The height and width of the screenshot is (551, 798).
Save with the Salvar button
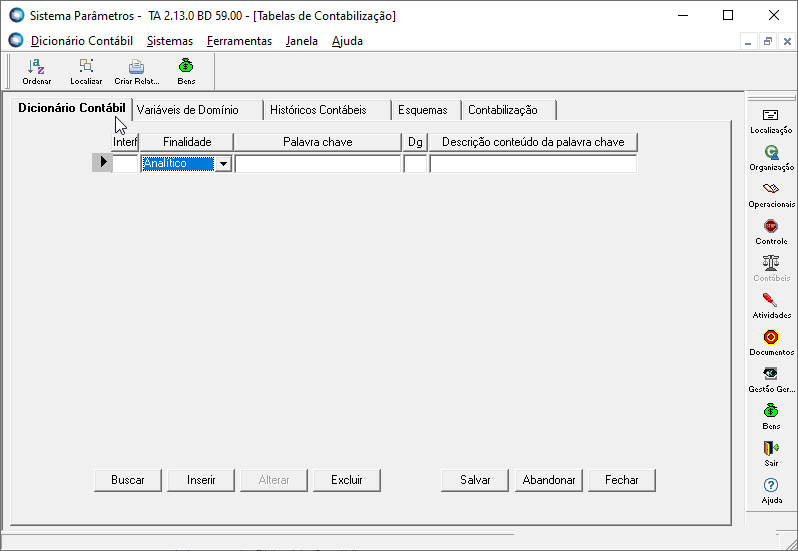click(475, 480)
